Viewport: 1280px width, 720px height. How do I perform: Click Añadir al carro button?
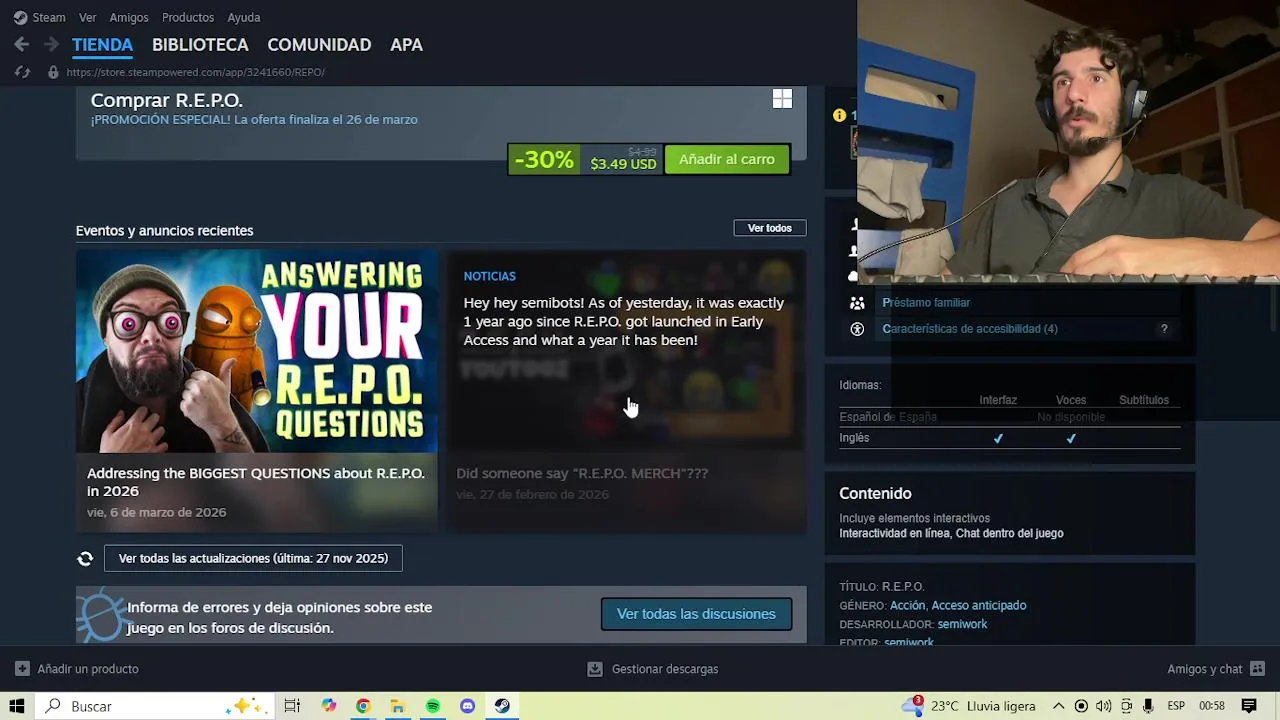coord(727,159)
